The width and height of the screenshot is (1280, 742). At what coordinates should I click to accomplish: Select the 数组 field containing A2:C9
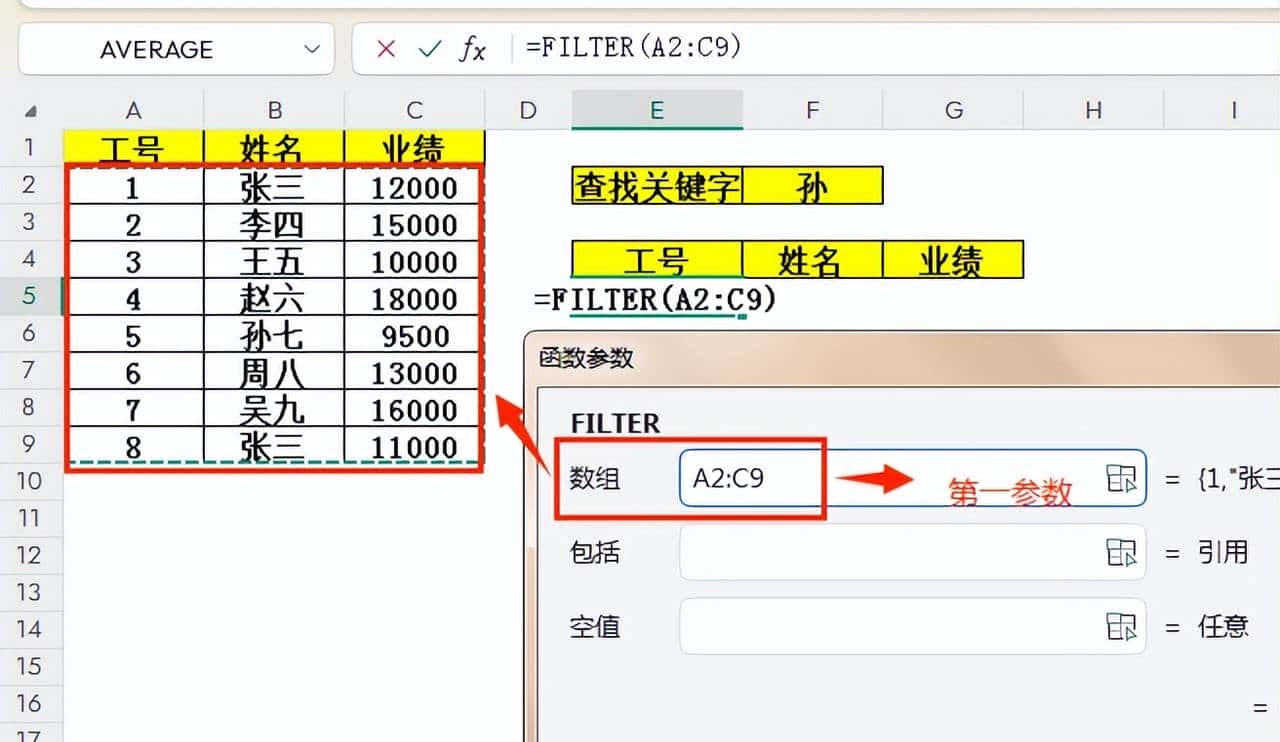coord(751,479)
